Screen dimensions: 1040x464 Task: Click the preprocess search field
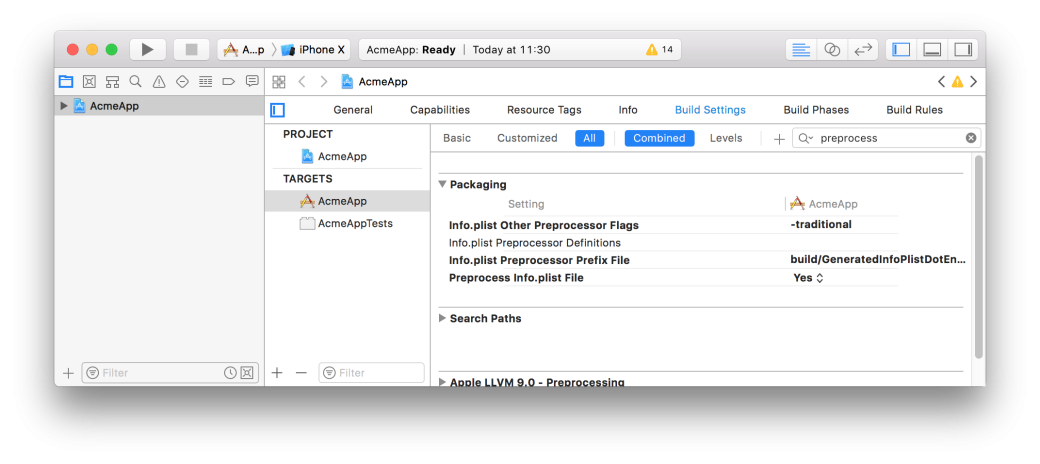click(x=886, y=138)
